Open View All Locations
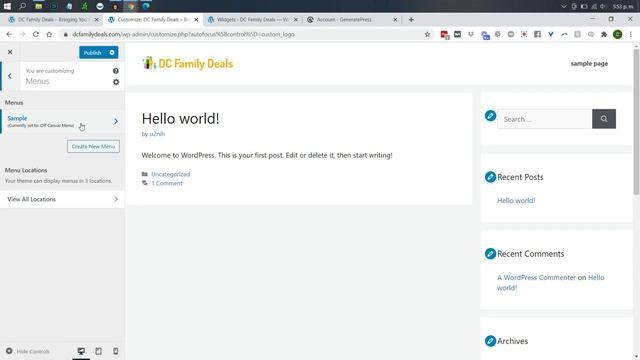The image size is (640, 360). click(62, 199)
